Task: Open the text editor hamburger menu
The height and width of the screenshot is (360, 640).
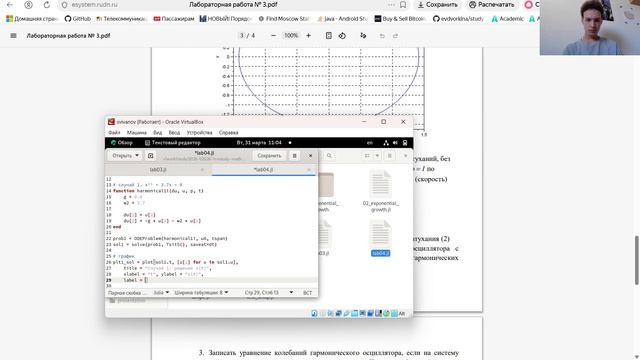Action: coord(294,156)
